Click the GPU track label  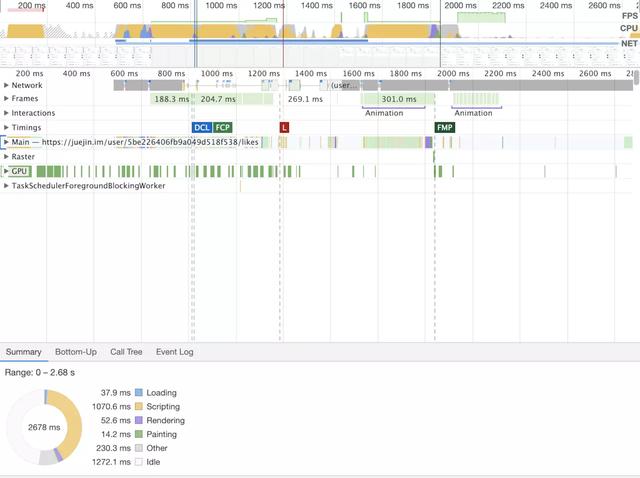19,171
